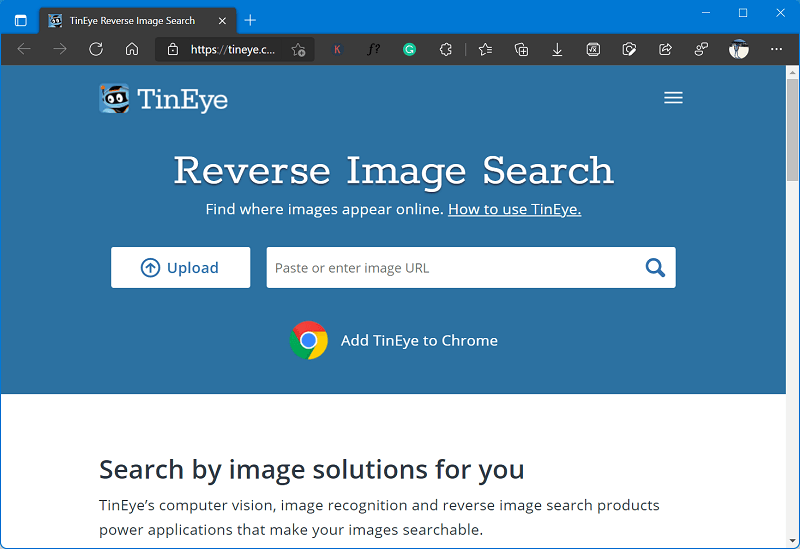Click Add TinEye to Chrome link
This screenshot has width=800, height=549.
pos(419,340)
